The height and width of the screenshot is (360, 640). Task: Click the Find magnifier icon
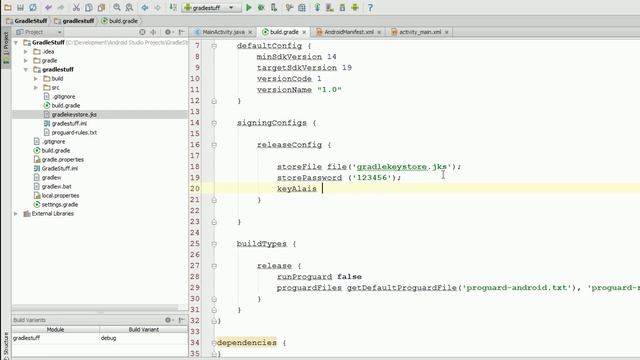(x=117, y=7)
